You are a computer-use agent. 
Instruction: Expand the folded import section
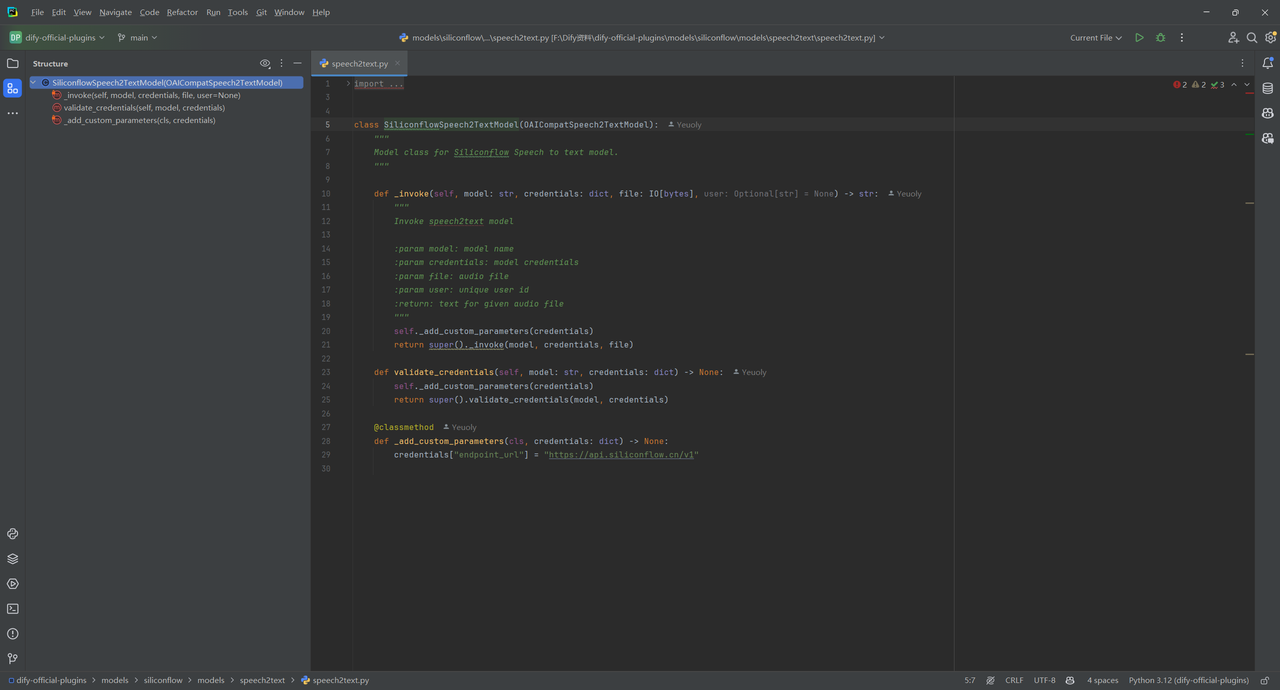point(348,84)
